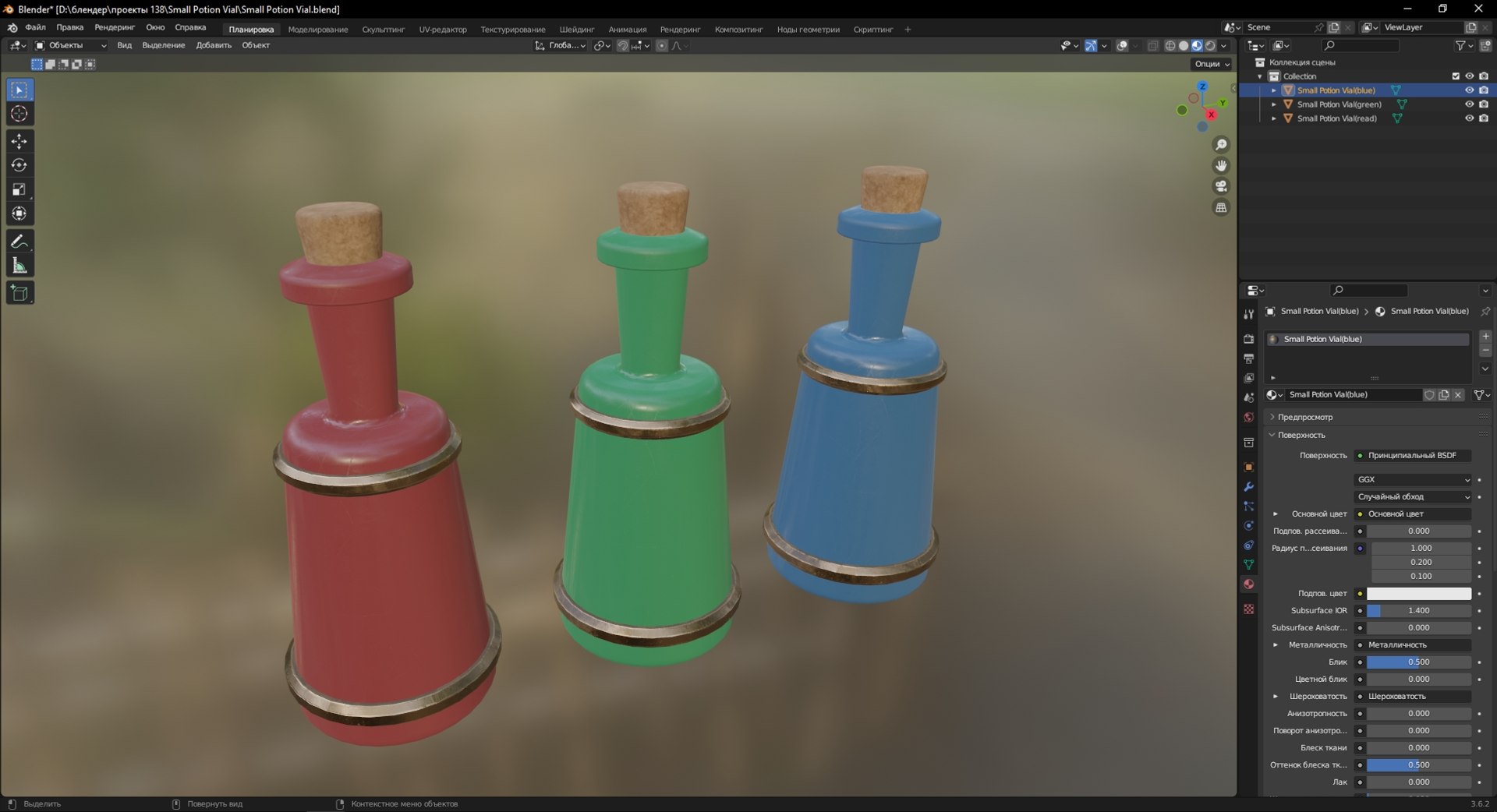Image resolution: width=1497 pixels, height=812 pixels.
Task: Open the Texture properties checker icon
Action: point(1248,609)
